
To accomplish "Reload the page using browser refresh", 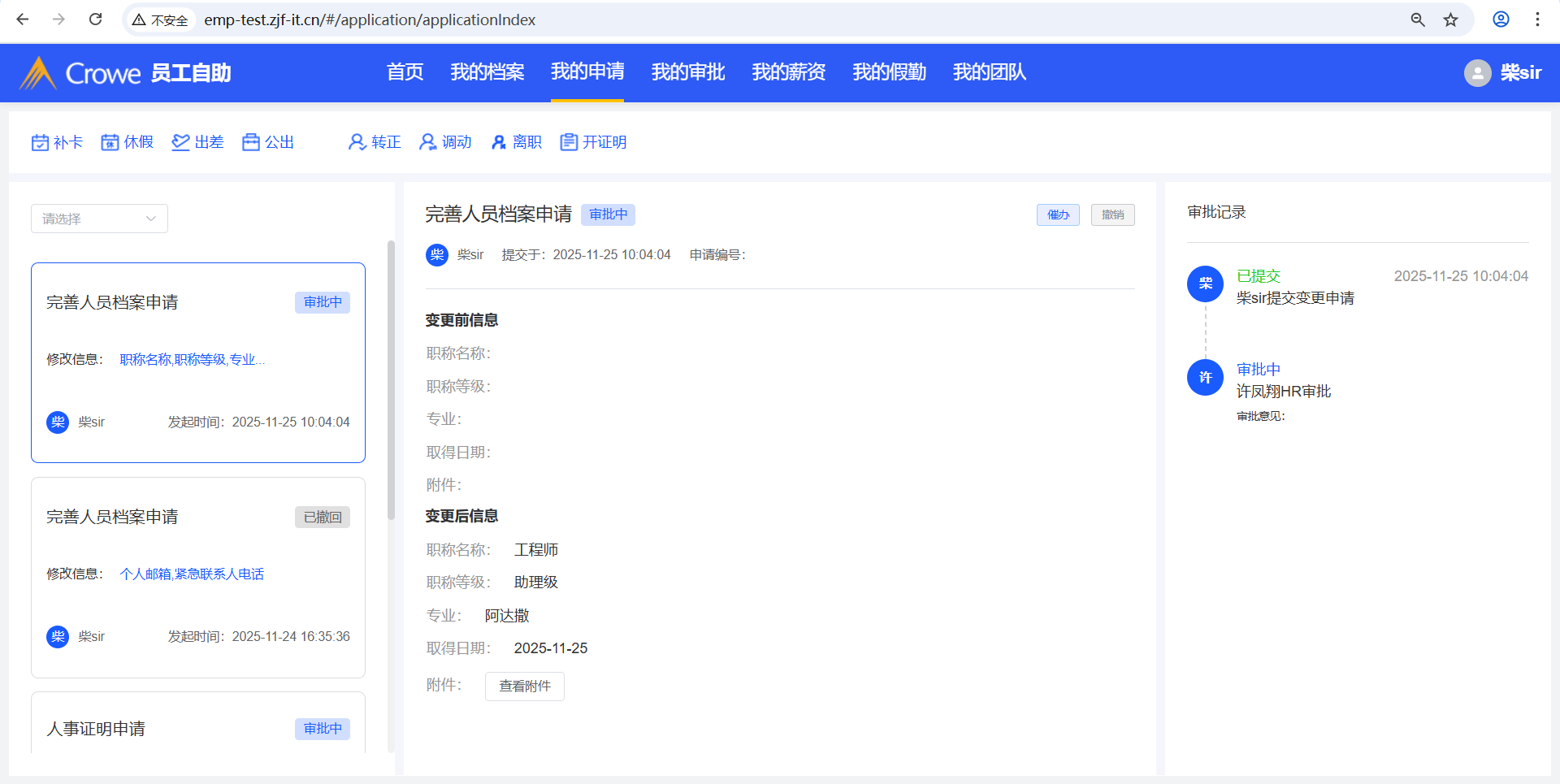I will click(x=95, y=19).
